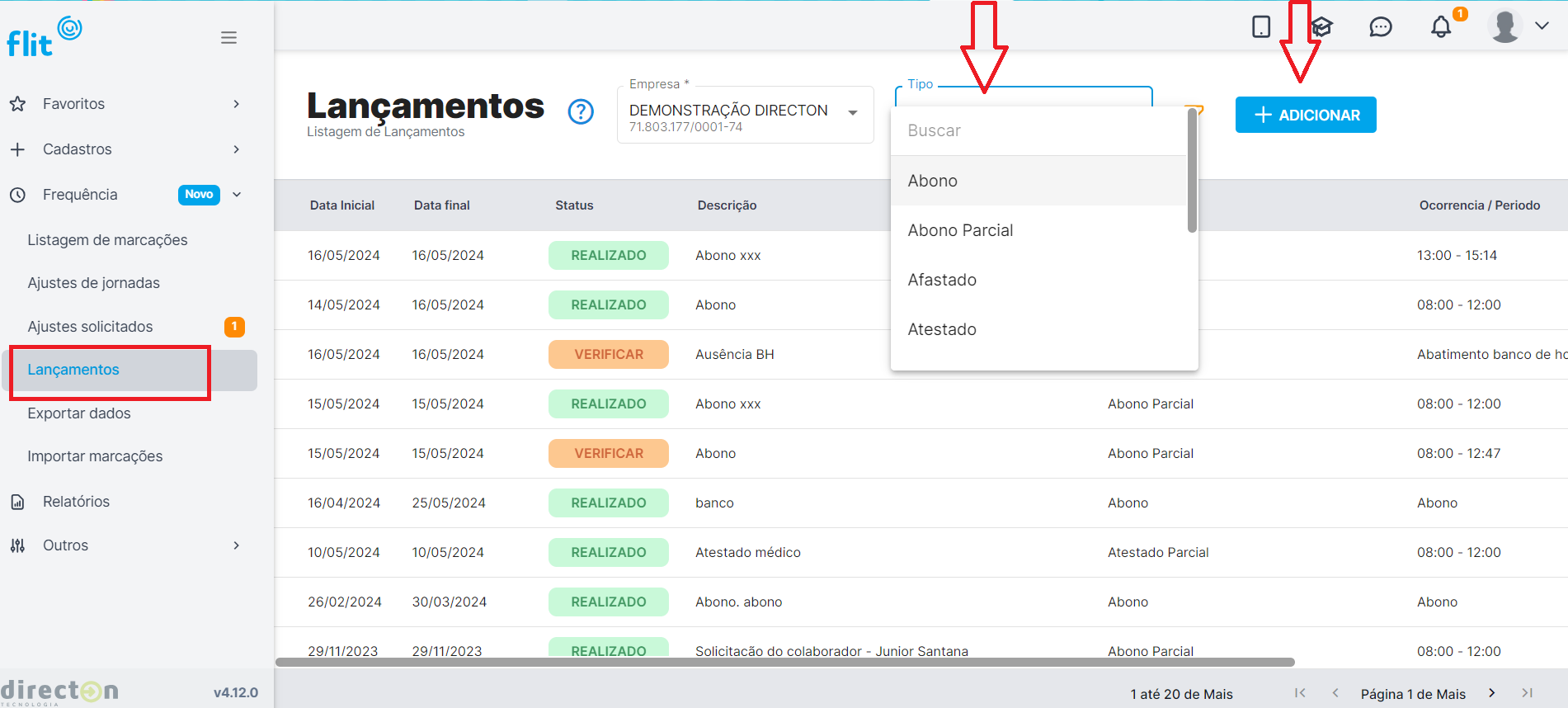Open the tablet device icon in header
This screenshot has width=1568, height=708.
(1261, 26)
